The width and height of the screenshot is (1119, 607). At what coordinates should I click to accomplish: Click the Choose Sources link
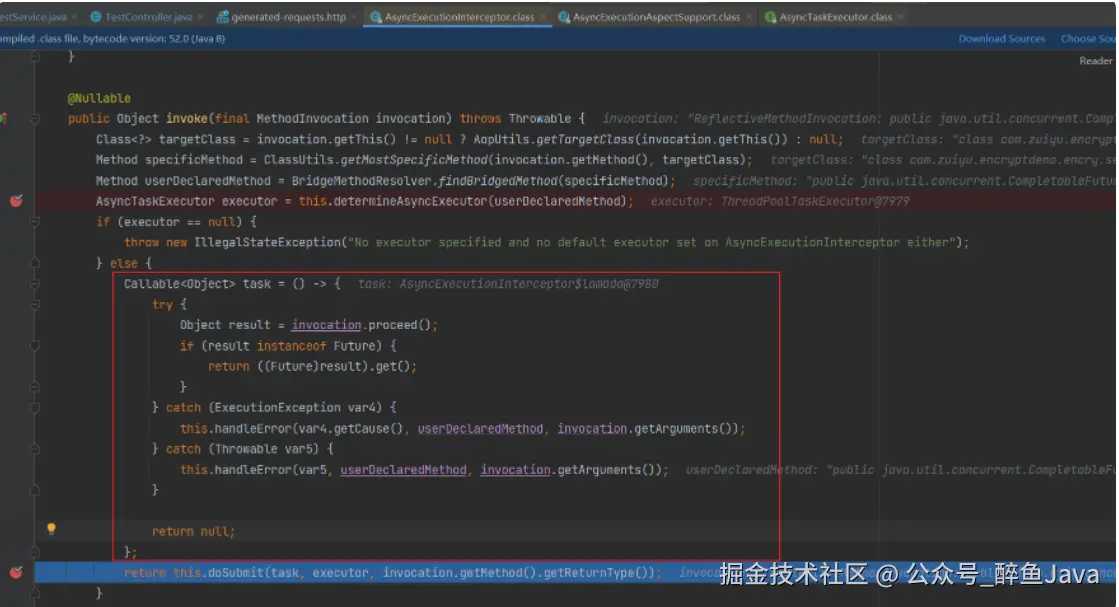1089,39
